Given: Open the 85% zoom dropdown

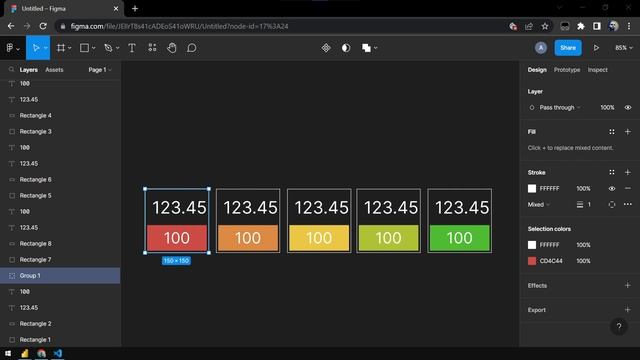Looking at the screenshot, I should 624,48.
